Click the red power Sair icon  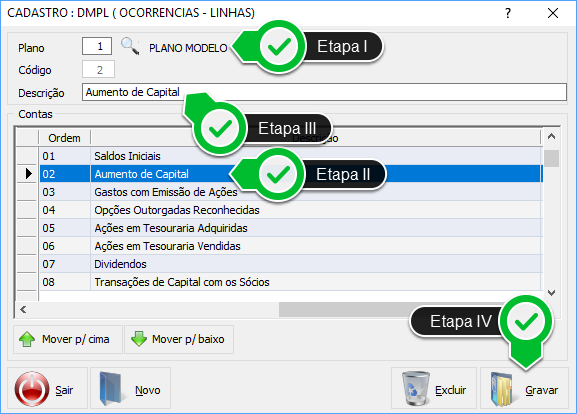(32, 389)
